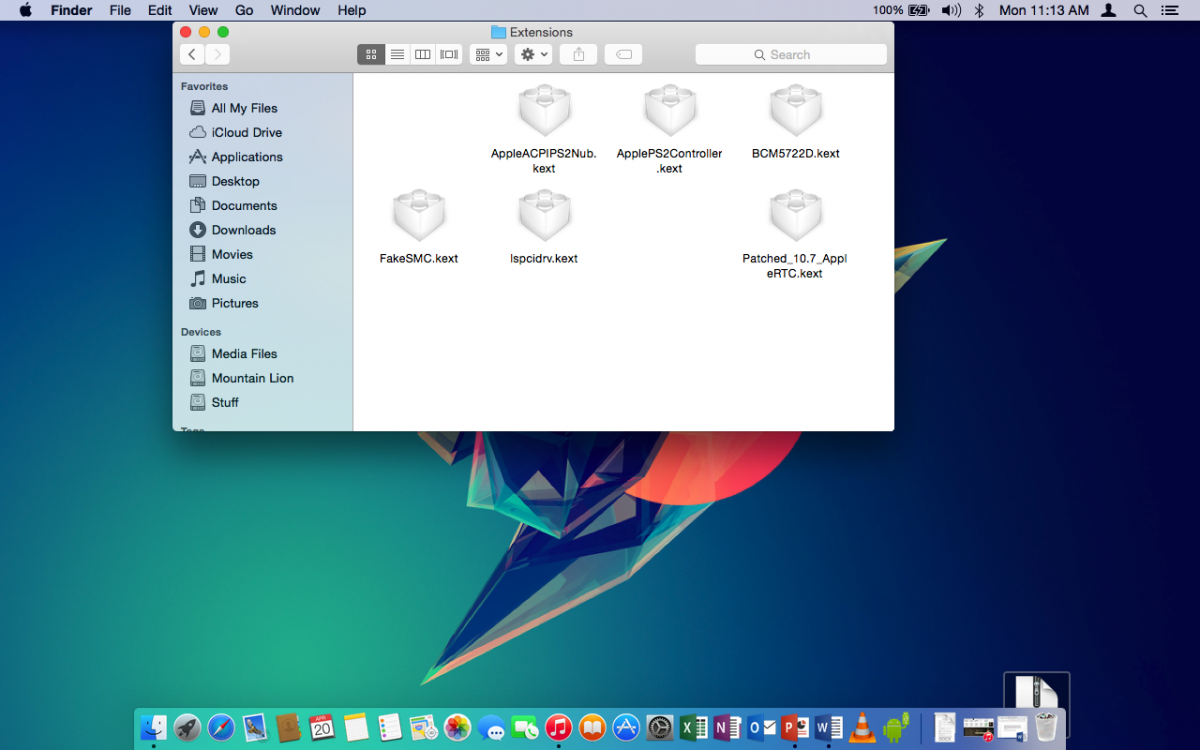Click the AppleACPIPS2Nub.kext icon
This screenshot has width=1200, height=750.
(544, 111)
